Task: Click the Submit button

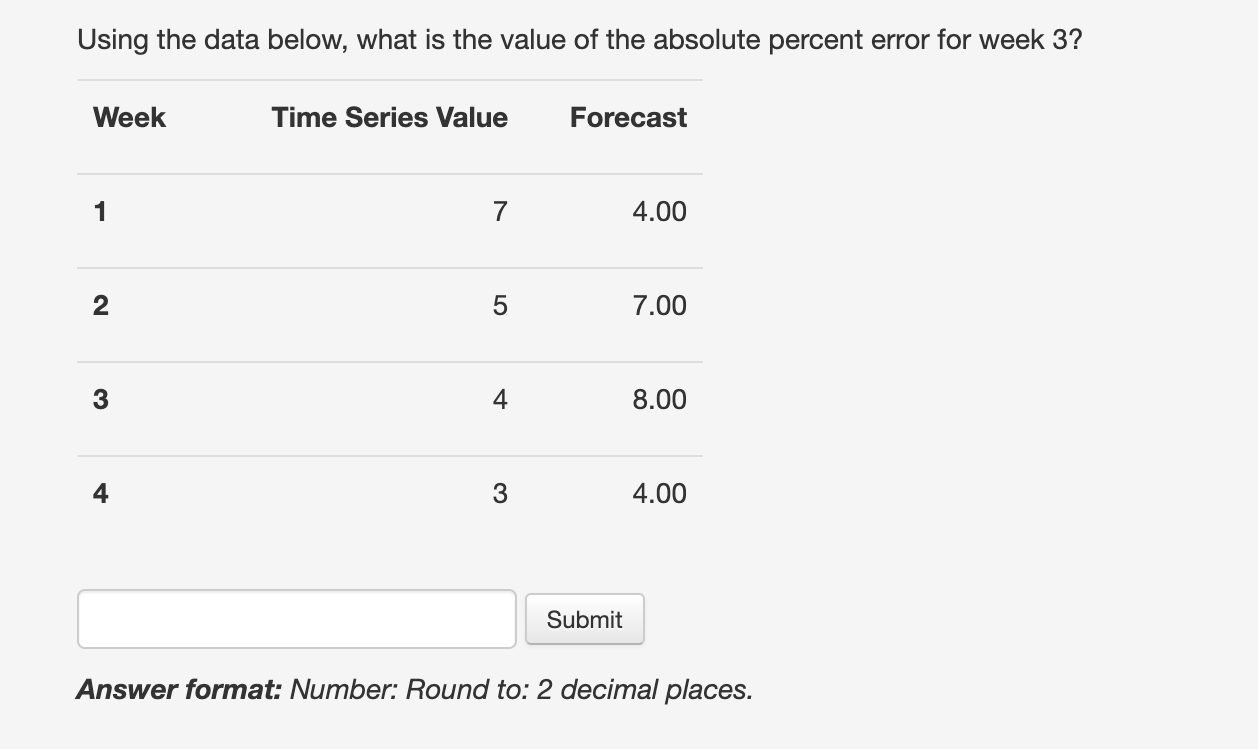Action: coord(584,618)
